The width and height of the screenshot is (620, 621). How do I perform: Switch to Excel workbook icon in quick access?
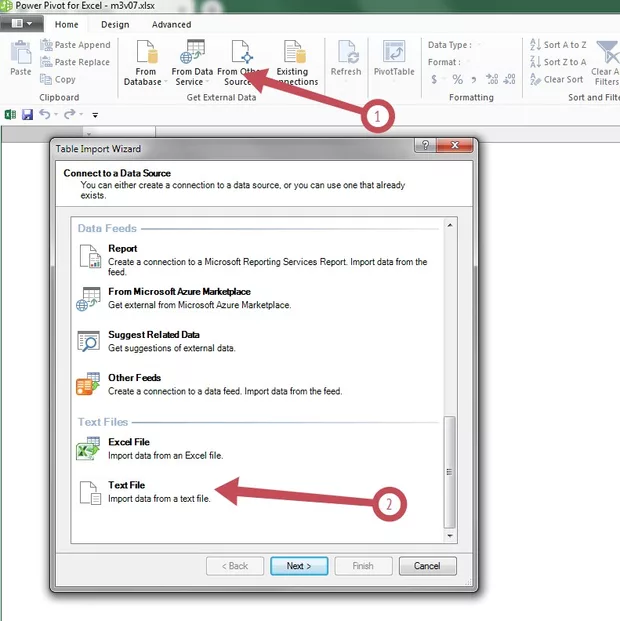10,115
